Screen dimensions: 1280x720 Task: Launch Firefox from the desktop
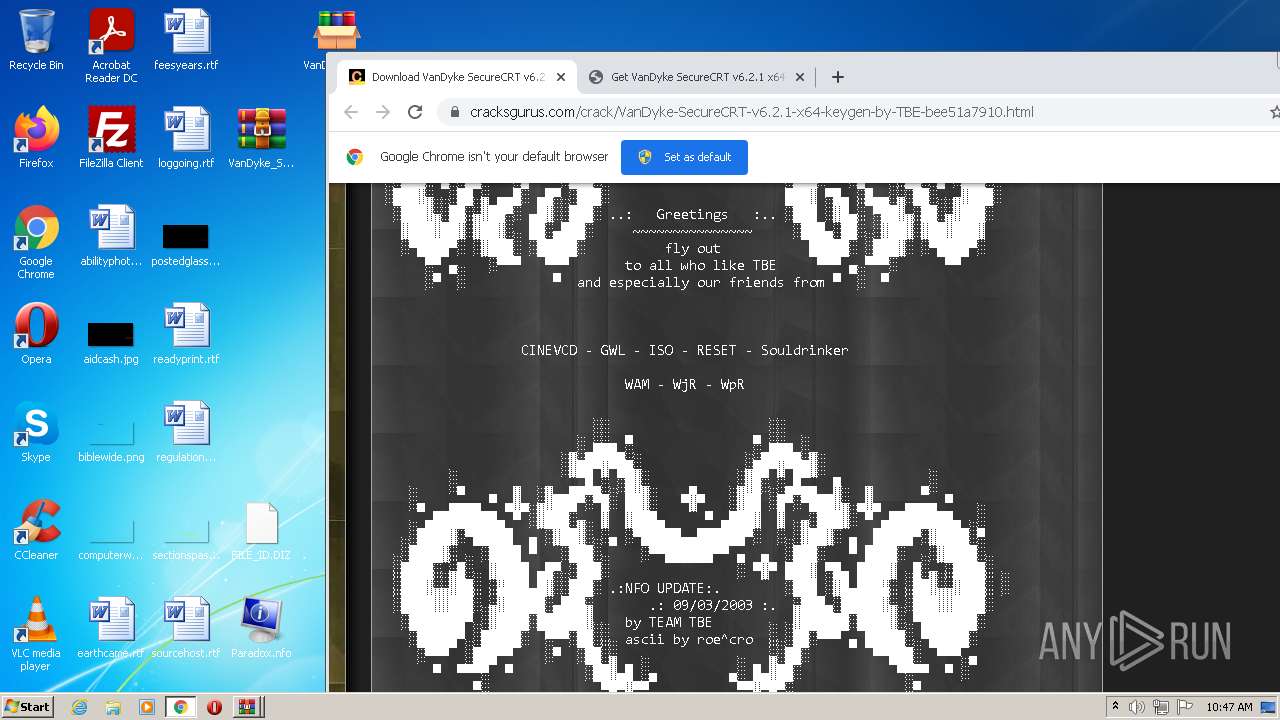coord(36,138)
